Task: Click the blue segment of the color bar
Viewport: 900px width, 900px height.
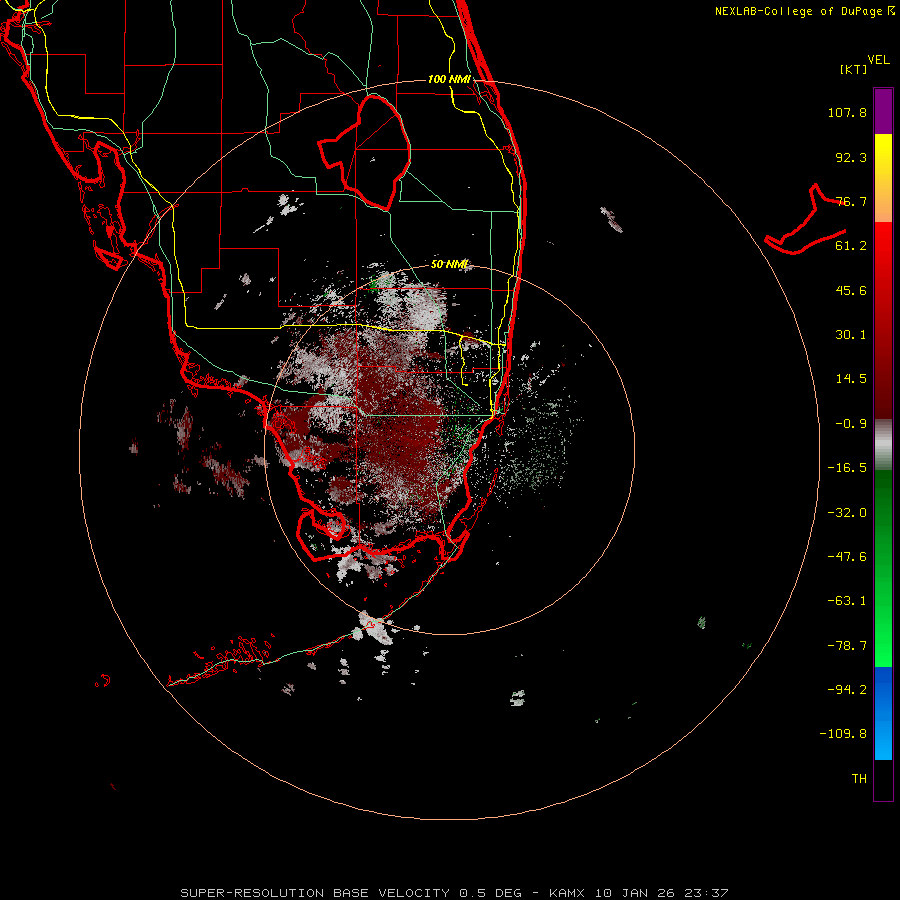Action: [883, 713]
